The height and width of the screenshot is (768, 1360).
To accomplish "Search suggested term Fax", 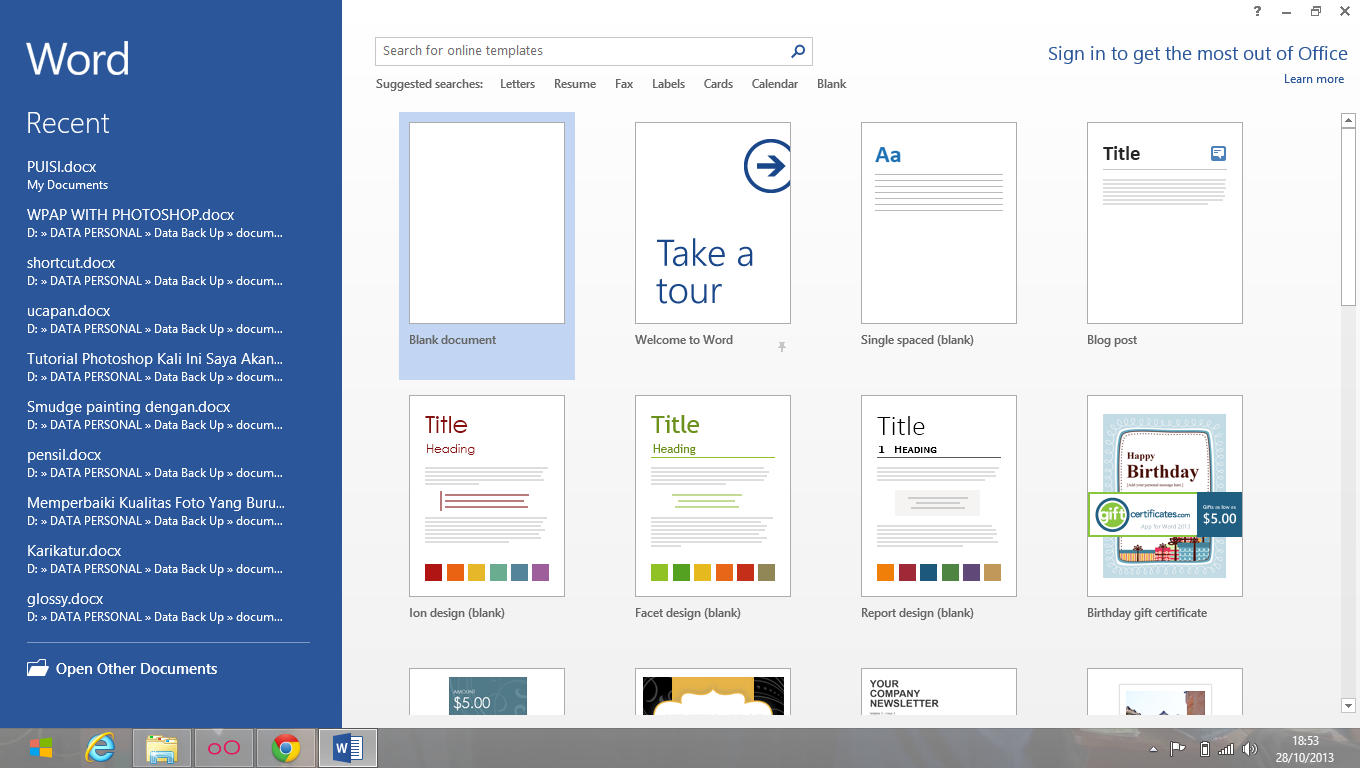I will (624, 84).
